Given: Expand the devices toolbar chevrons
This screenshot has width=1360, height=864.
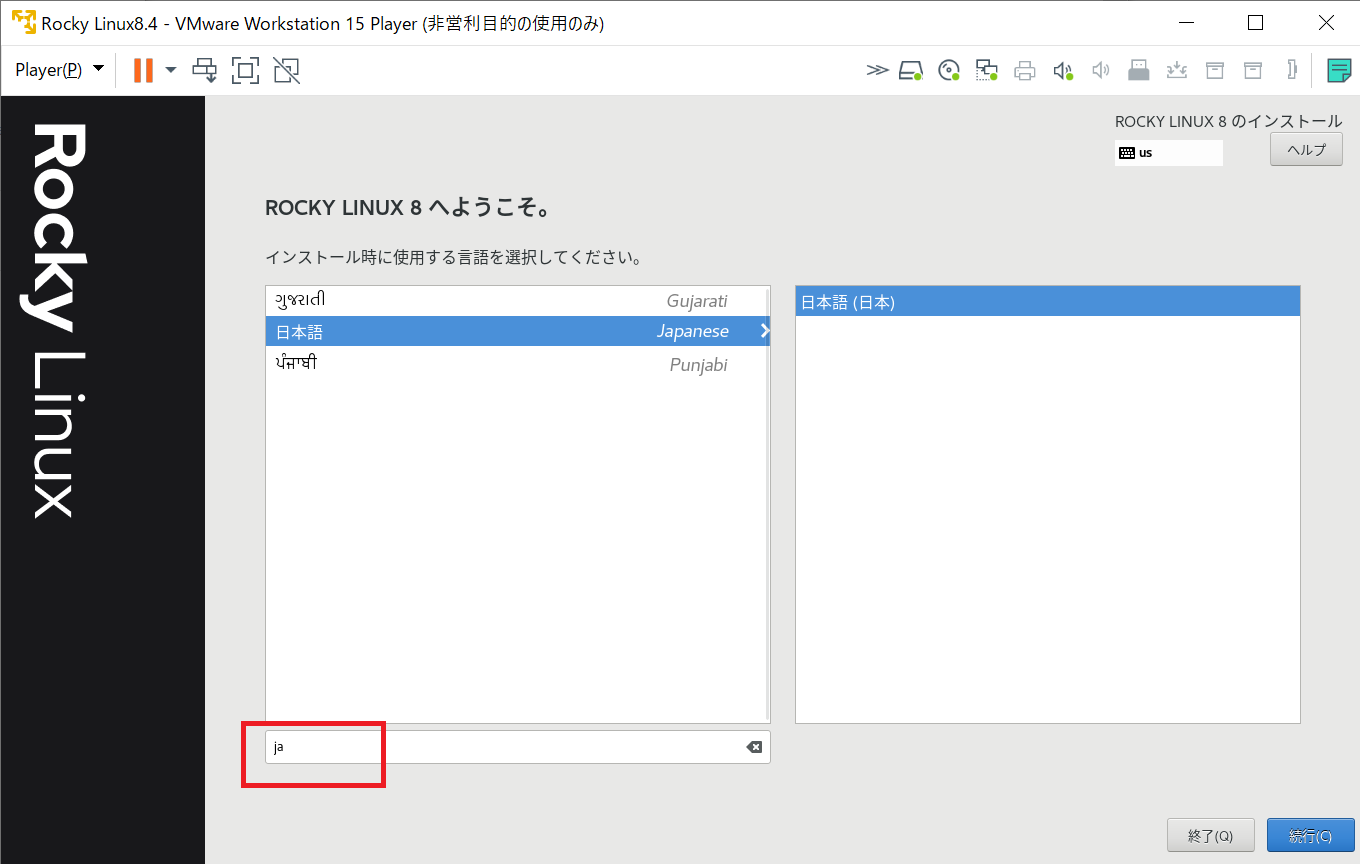Looking at the screenshot, I should (x=877, y=70).
